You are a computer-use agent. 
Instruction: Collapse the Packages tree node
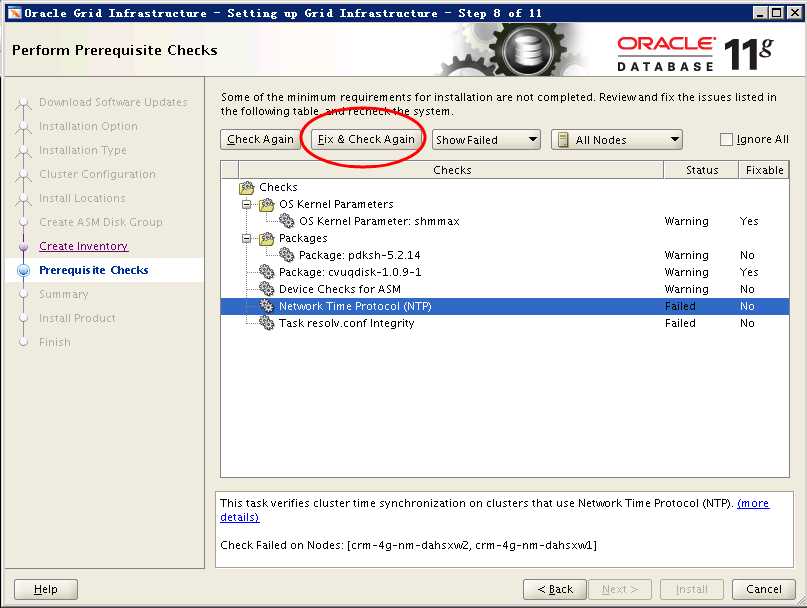tap(247, 238)
